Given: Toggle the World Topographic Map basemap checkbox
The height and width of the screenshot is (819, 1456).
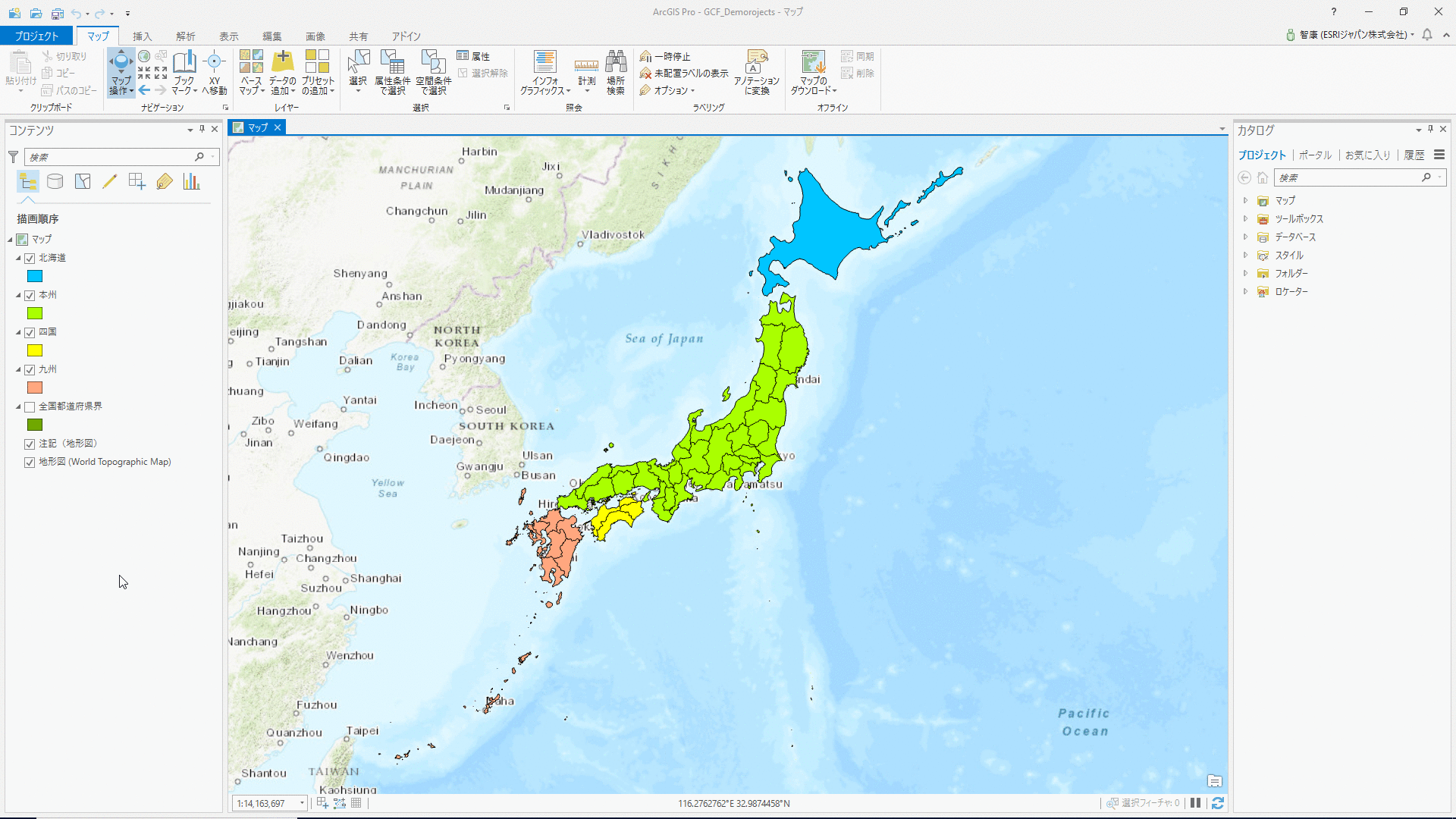Looking at the screenshot, I should (30, 463).
